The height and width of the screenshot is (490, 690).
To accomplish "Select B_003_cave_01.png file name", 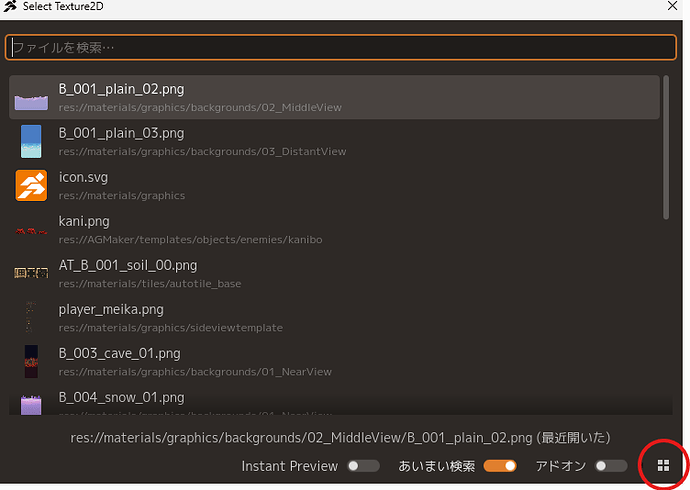I will [x=120, y=354].
